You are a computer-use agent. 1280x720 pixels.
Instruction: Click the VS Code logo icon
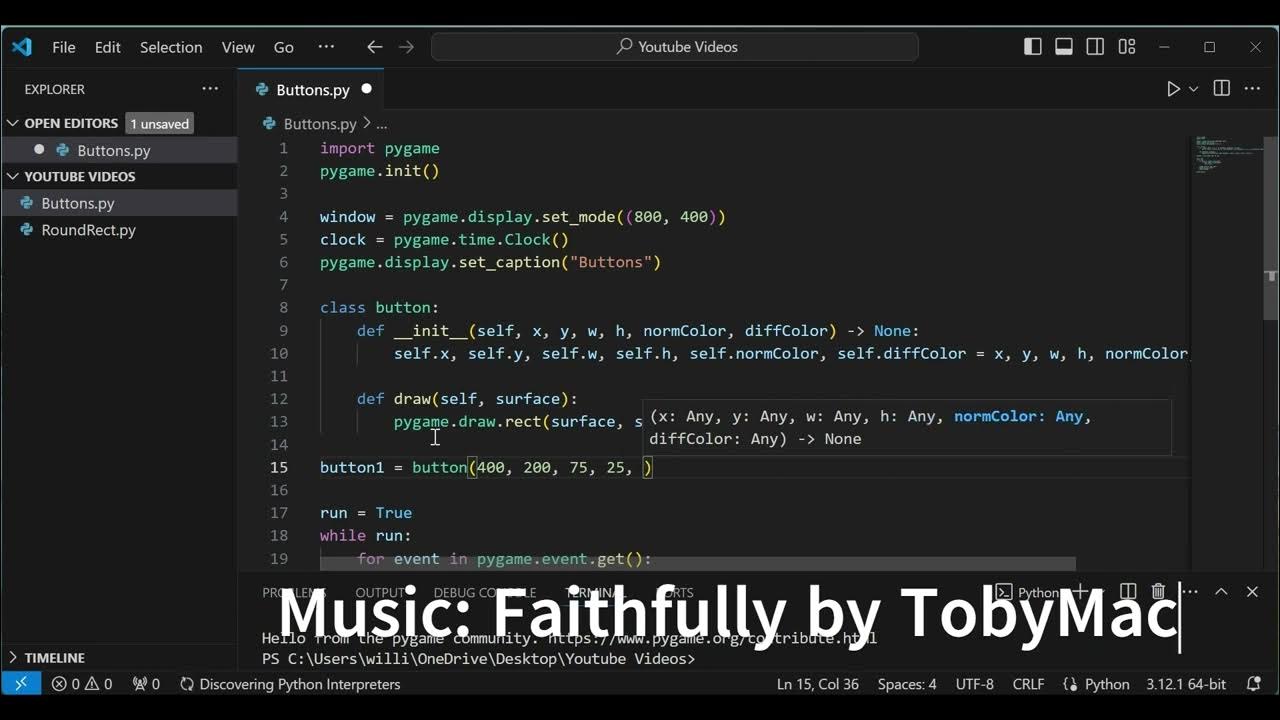click(21, 47)
